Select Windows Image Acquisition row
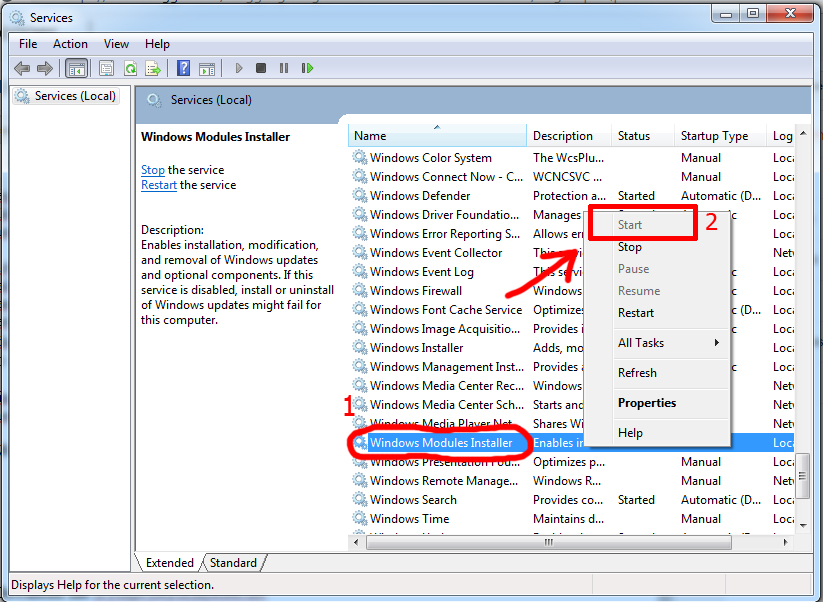Screen dimensions: 823x602 point(573,329)
